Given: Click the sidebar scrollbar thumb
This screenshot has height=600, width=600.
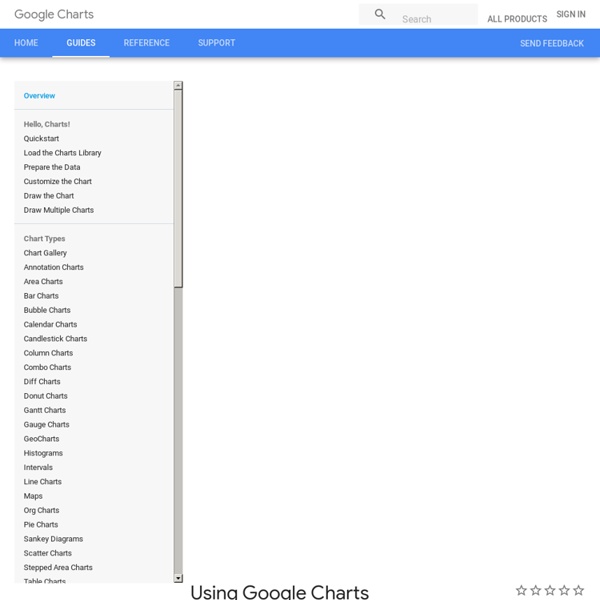Looking at the screenshot, I should (x=178, y=189).
